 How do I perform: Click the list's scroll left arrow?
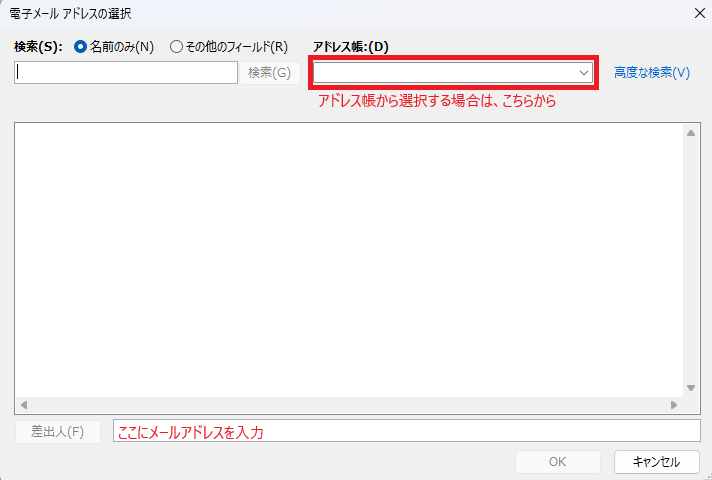[23, 405]
